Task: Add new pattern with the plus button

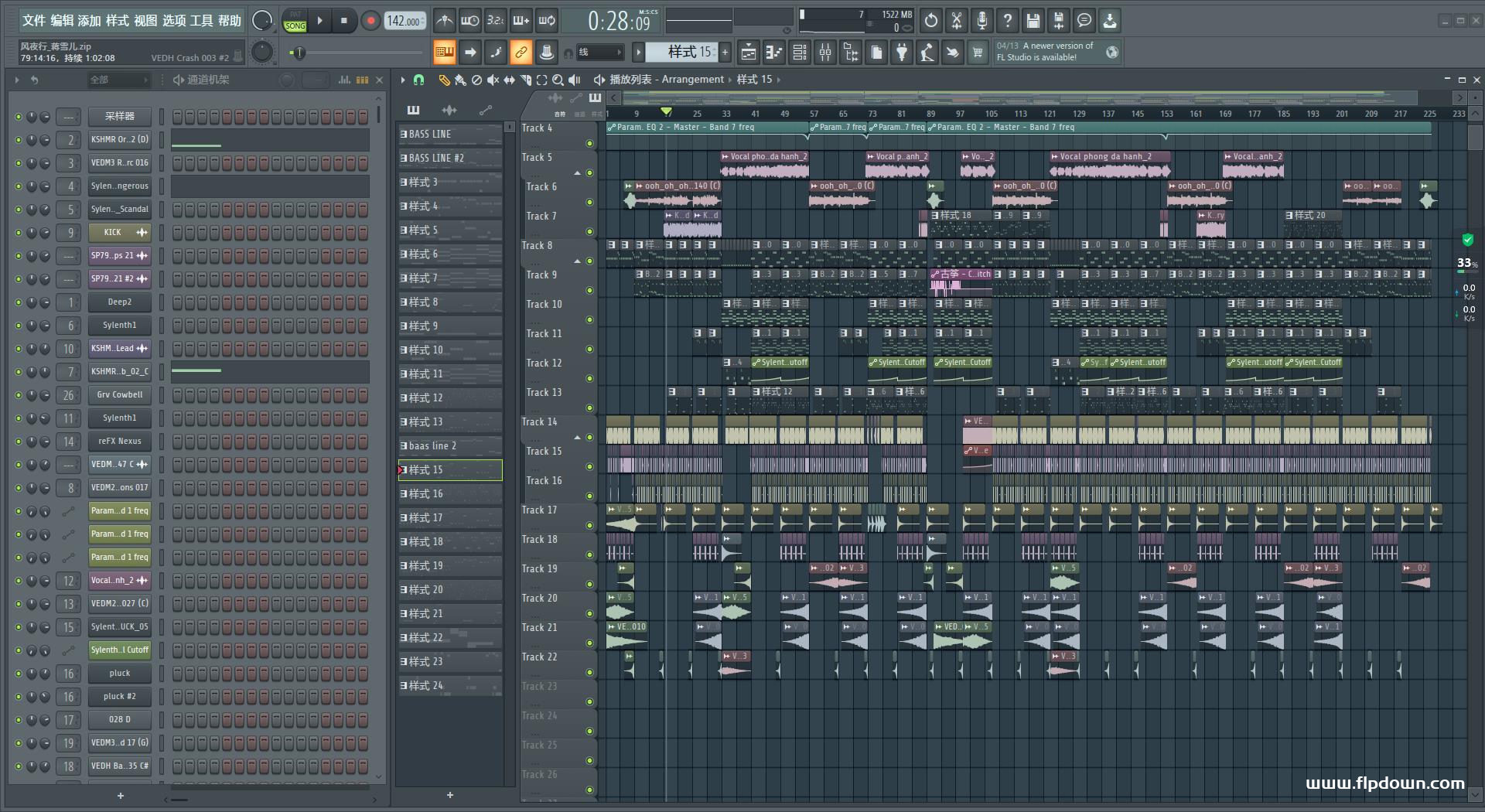Action: coord(725,52)
